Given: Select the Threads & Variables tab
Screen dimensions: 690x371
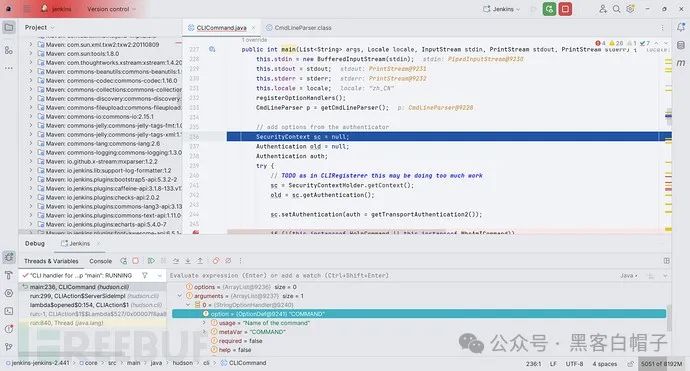Looking at the screenshot, I should click(51, 261).
